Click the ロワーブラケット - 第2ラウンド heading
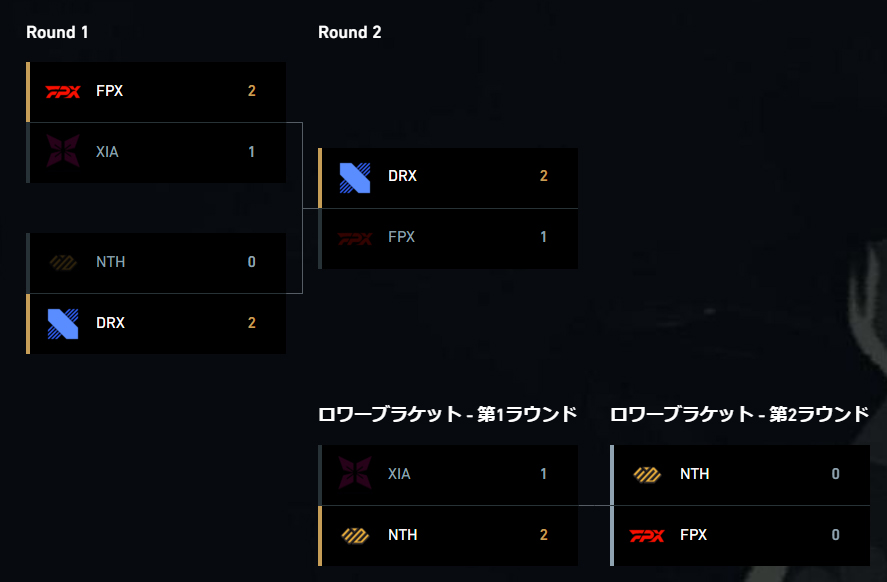 (x=739, y=414)
